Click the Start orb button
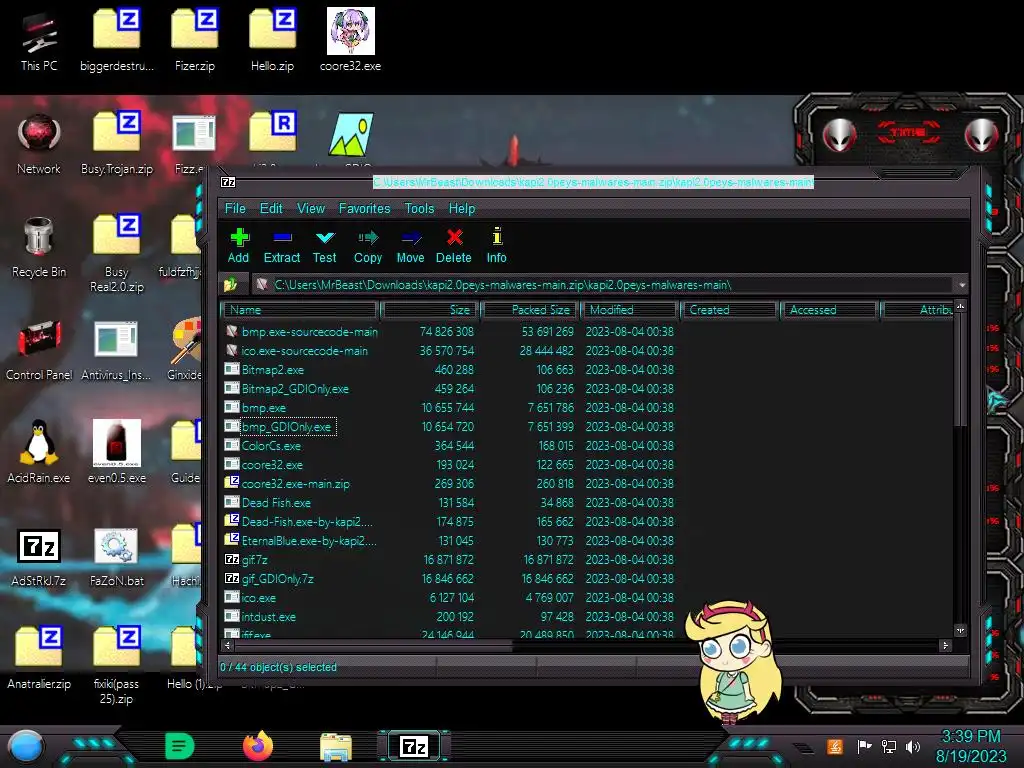1024x768 pixels. click(26, 747)
